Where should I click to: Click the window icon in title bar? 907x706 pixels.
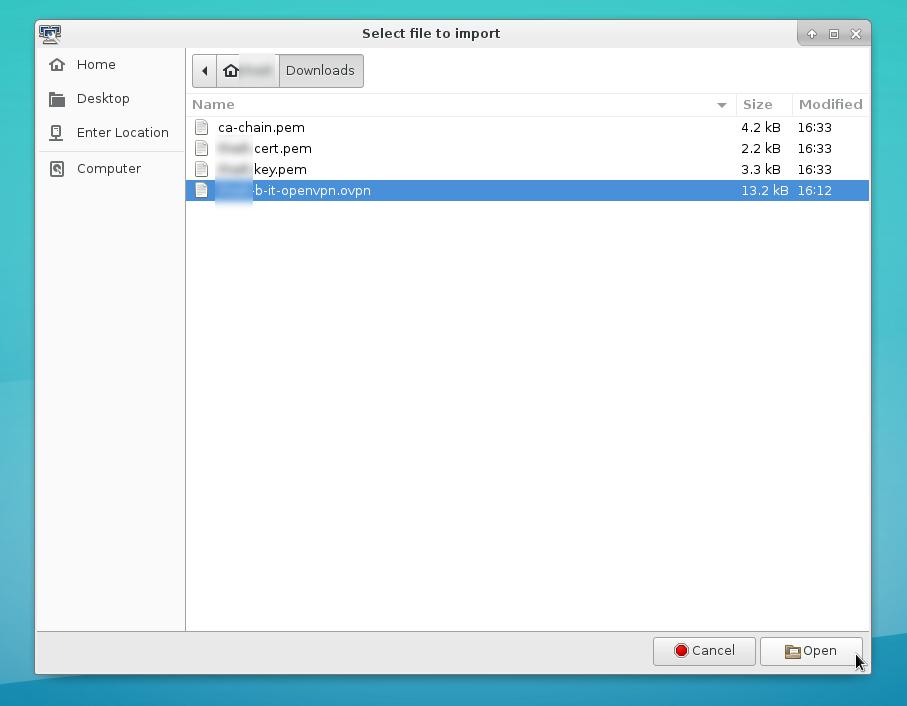coord(50,34)
